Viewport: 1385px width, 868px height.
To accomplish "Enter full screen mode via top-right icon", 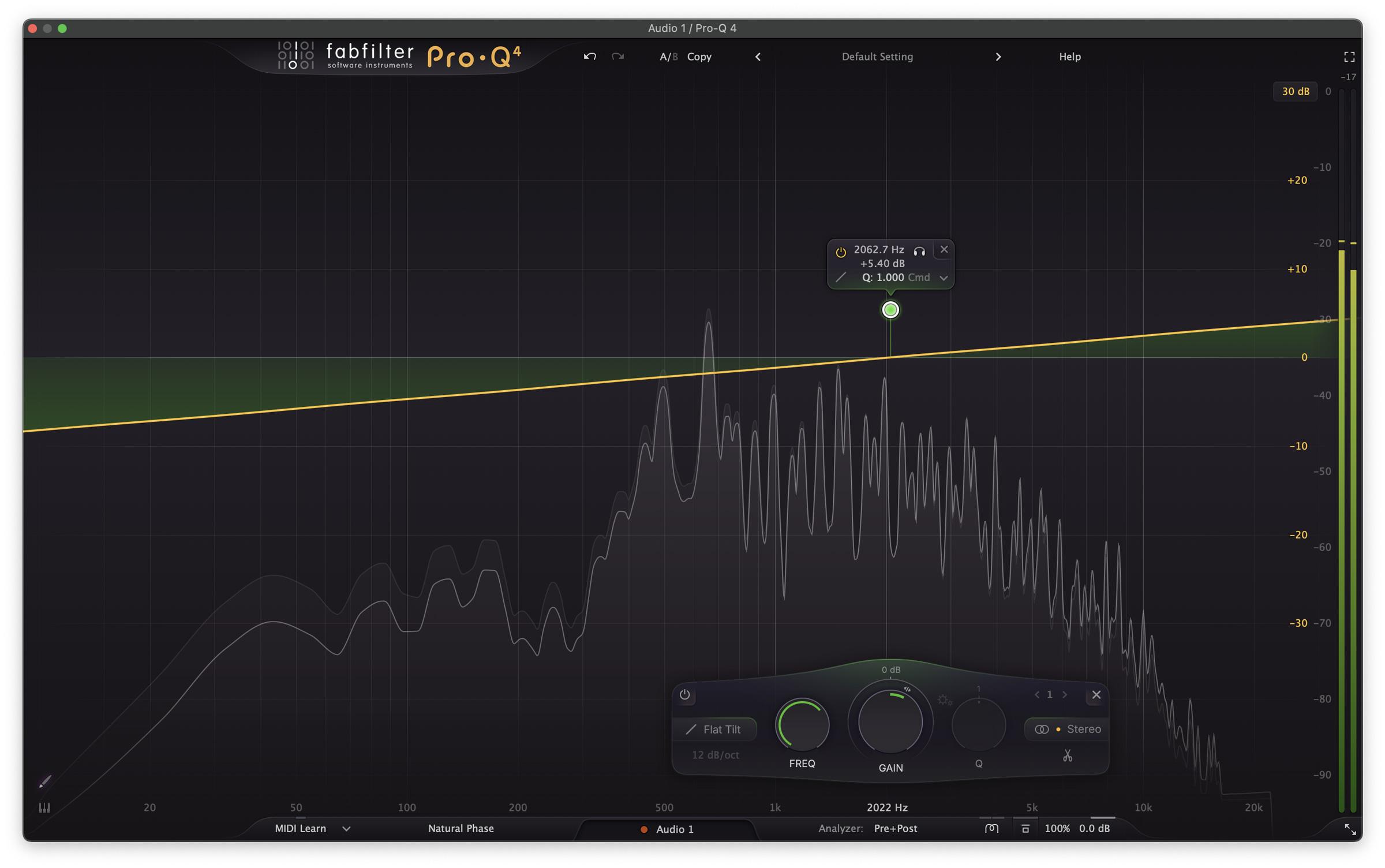I will [1349, 57].
